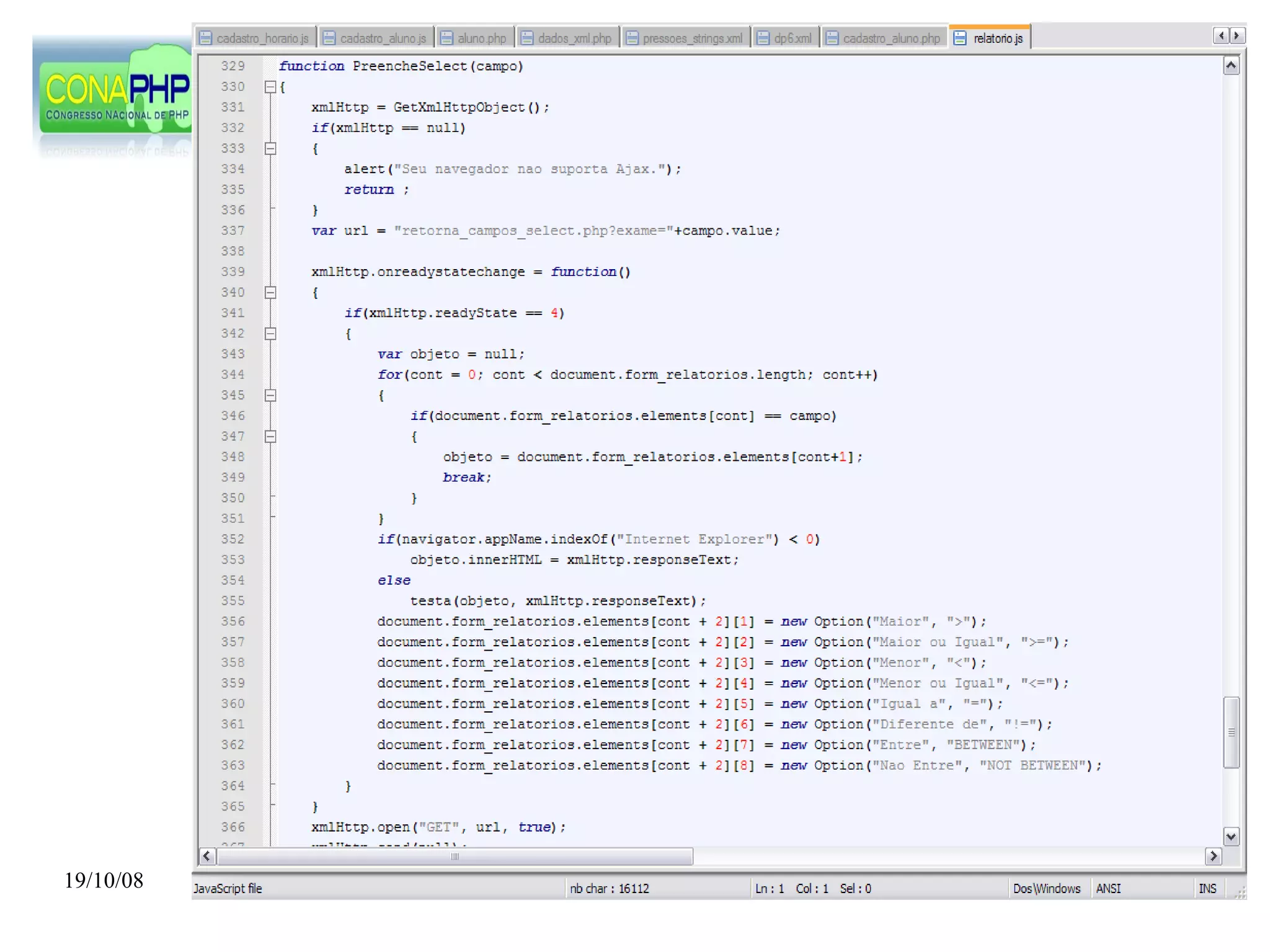Click the file icon on aluno.php tab
This screenshot has width=1270, height=952.
point(446,38)
